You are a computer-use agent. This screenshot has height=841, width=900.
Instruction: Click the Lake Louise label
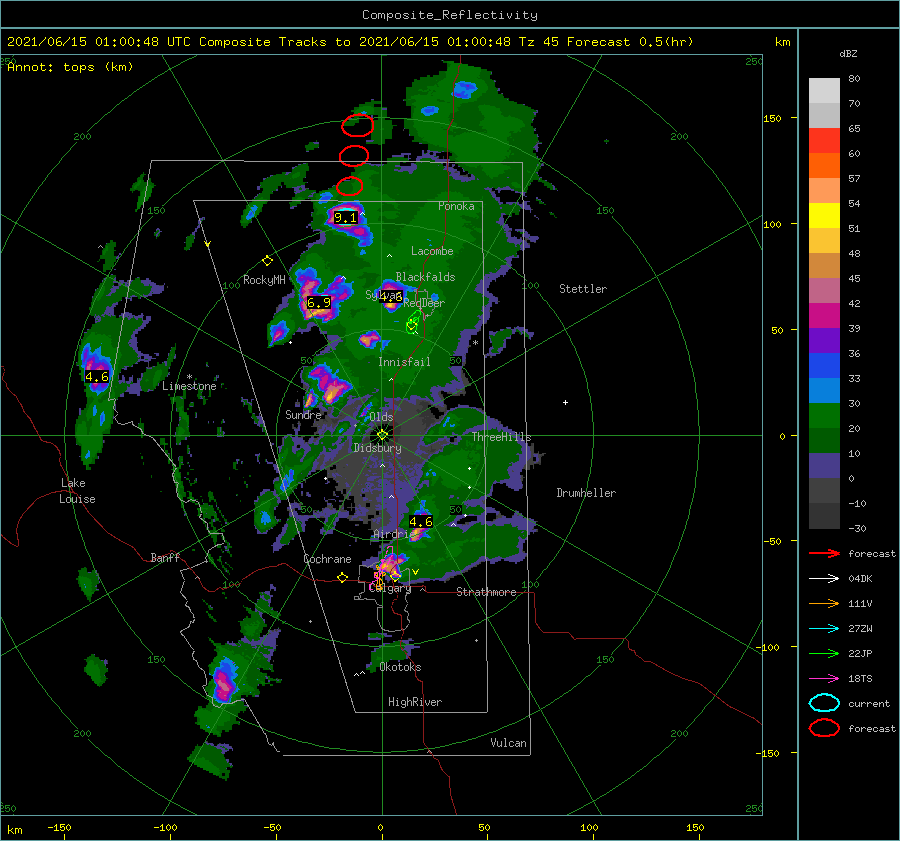(77, 491)
